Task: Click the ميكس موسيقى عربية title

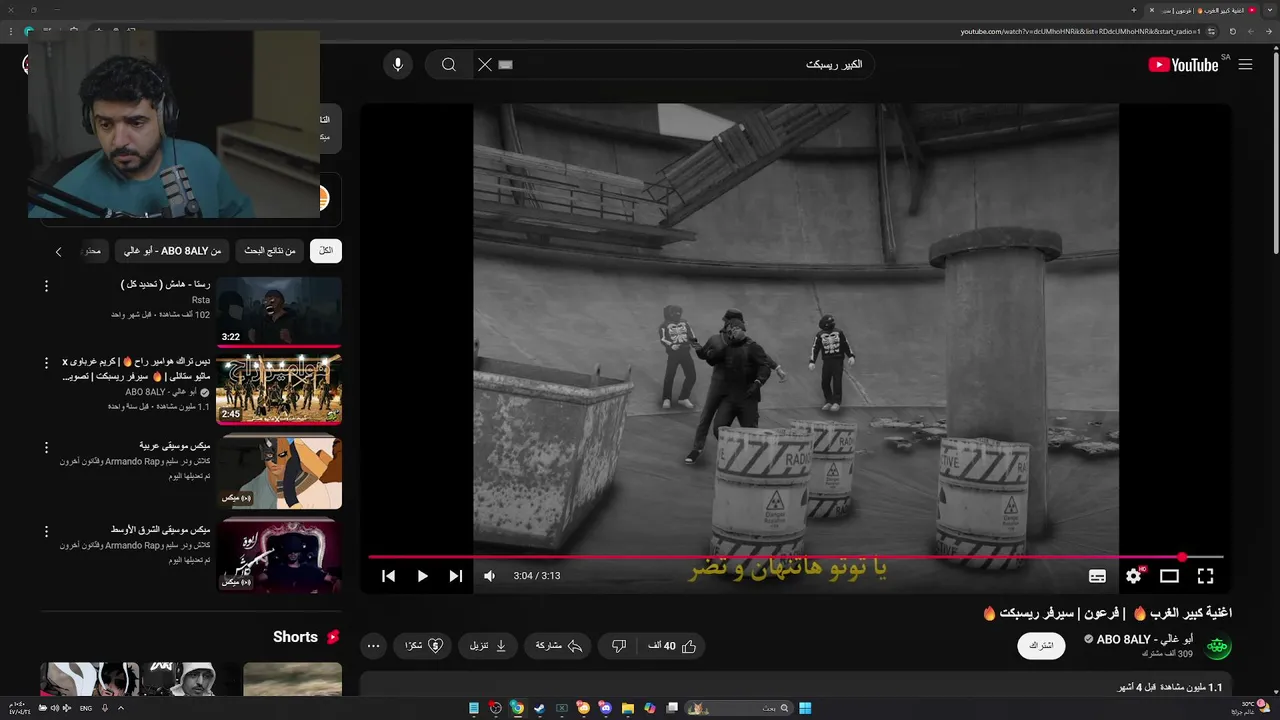Action: pos(174,445)
